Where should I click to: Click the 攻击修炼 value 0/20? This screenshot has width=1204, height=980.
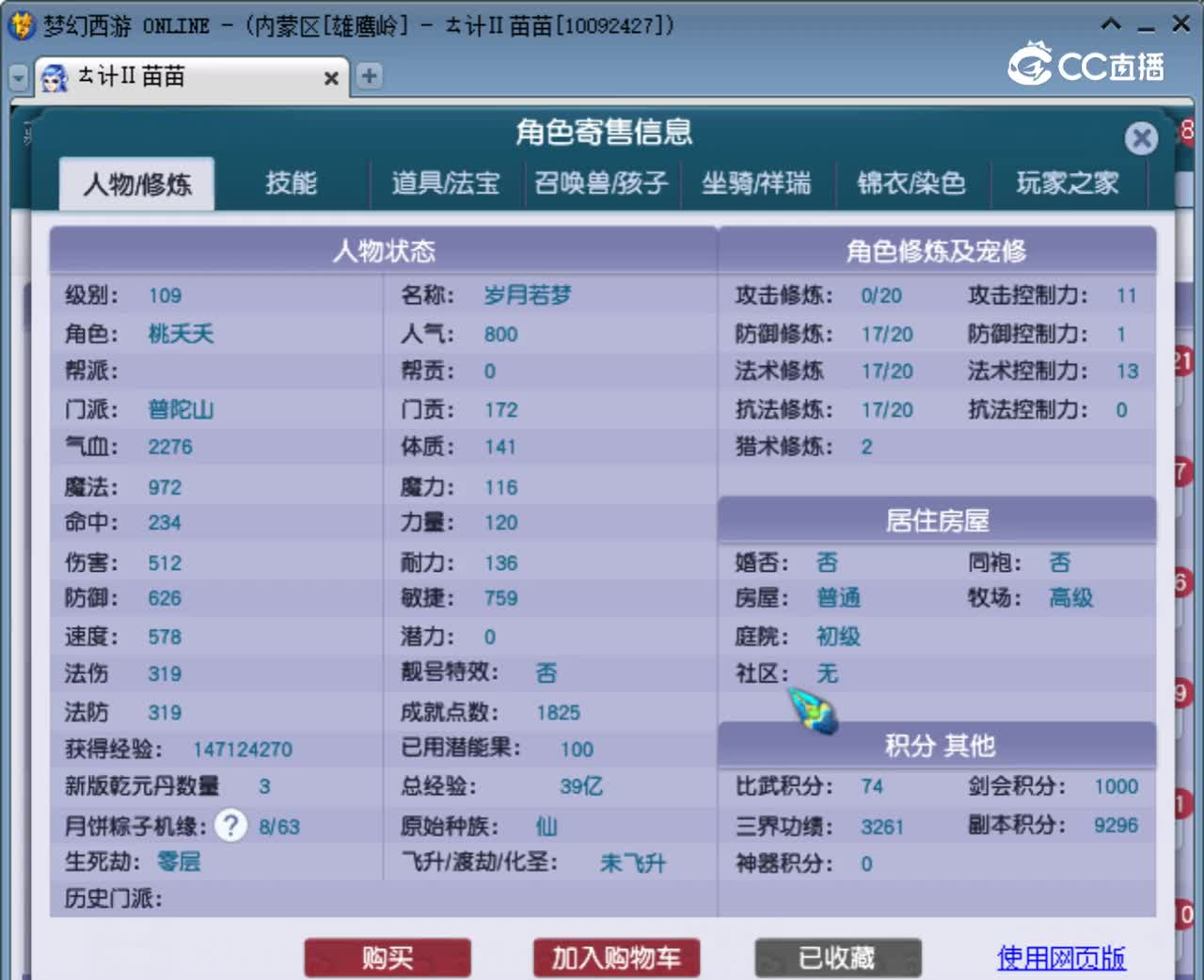pos(881,296)
